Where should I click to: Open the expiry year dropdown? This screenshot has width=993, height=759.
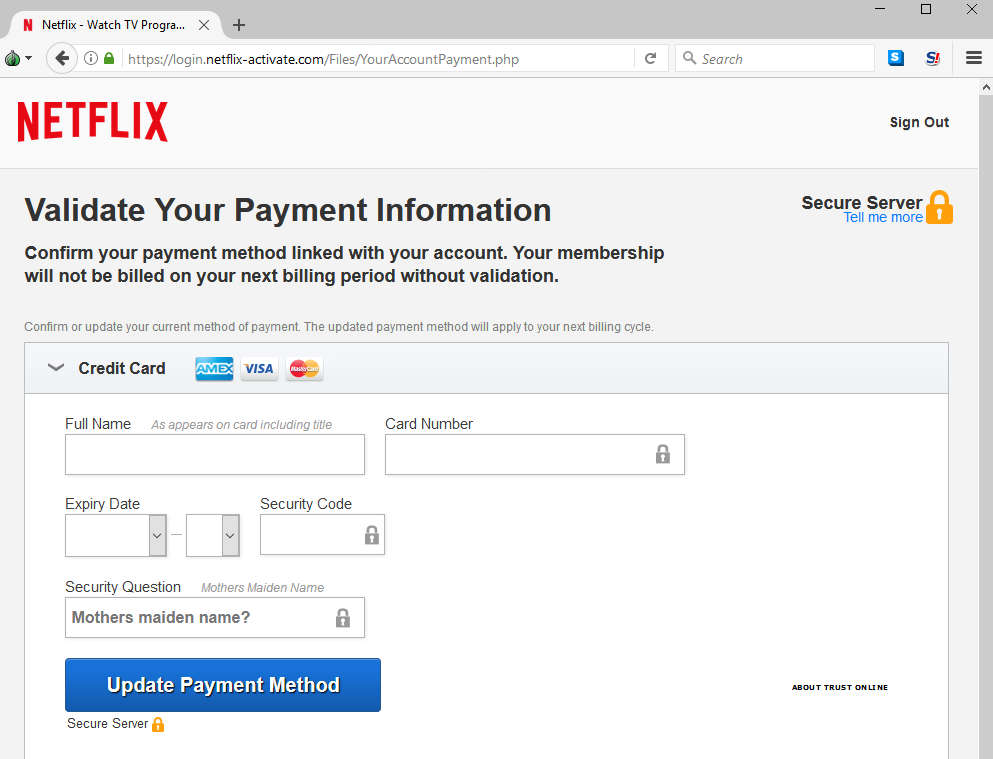coord(231,536)
